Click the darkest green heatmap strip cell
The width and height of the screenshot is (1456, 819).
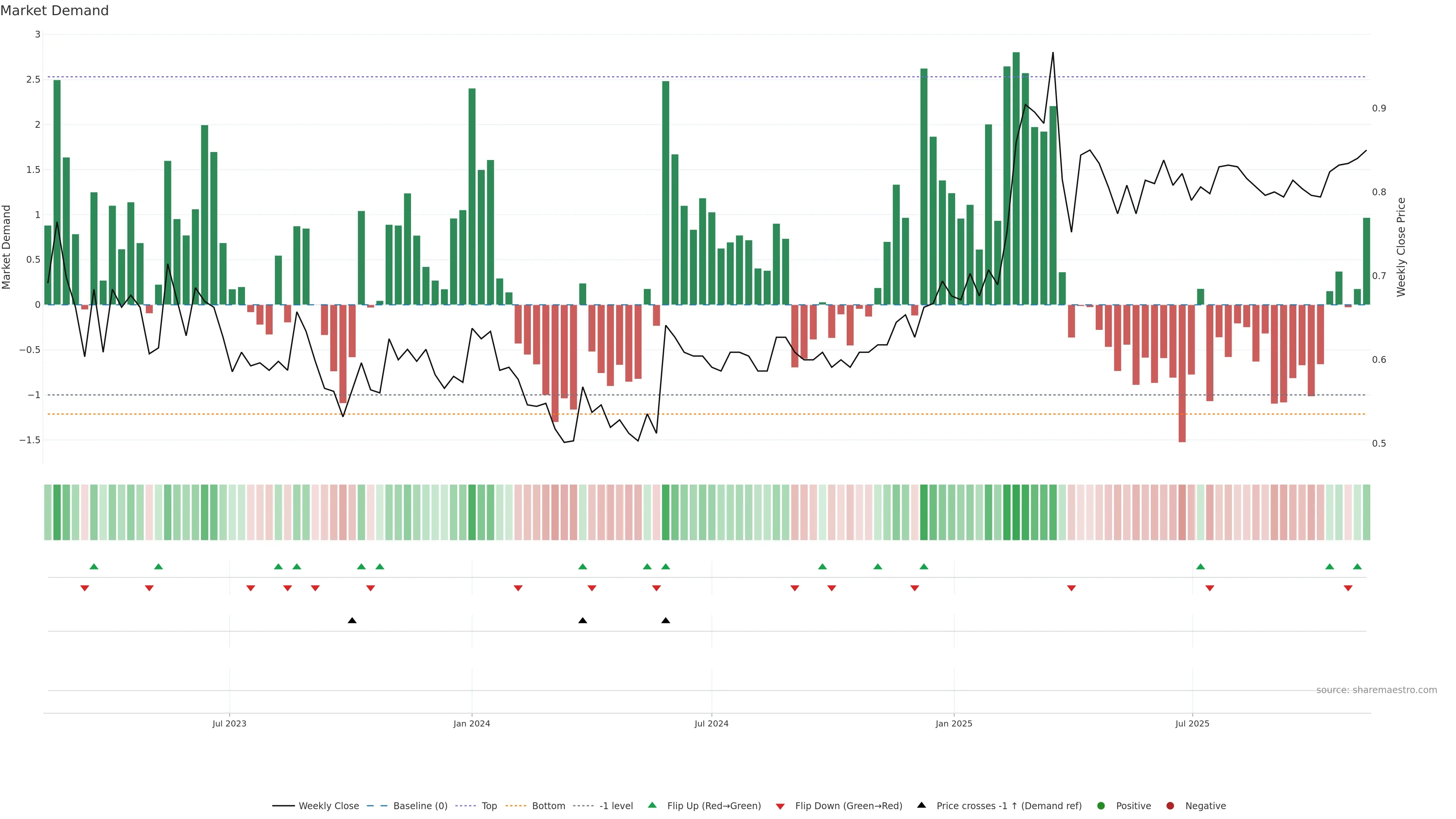click(x=1016, y=512)
